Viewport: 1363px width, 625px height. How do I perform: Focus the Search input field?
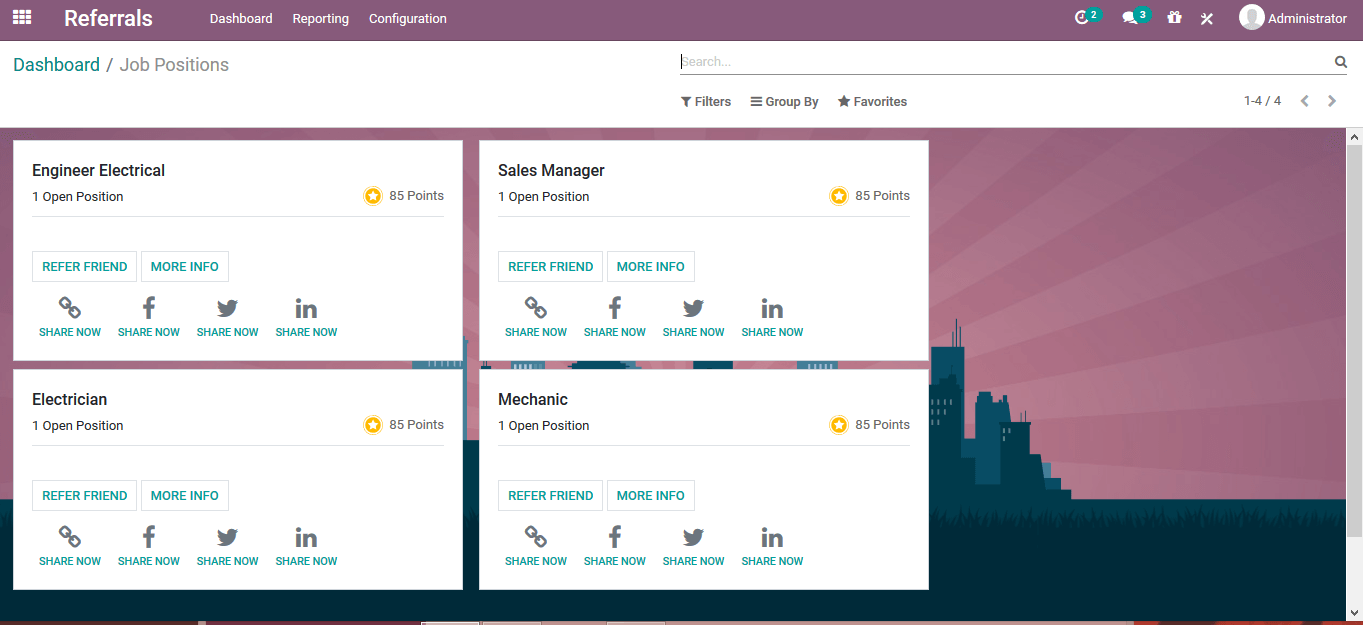(x=1005, y=62)
